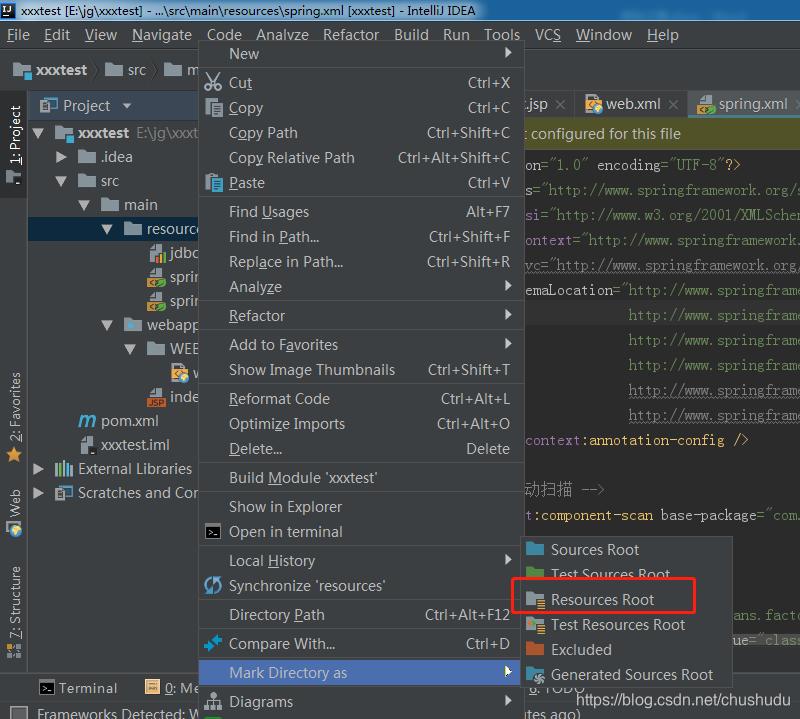Expand the .idea folder
This screenshot has height=719, width=800.
(61, 157)
